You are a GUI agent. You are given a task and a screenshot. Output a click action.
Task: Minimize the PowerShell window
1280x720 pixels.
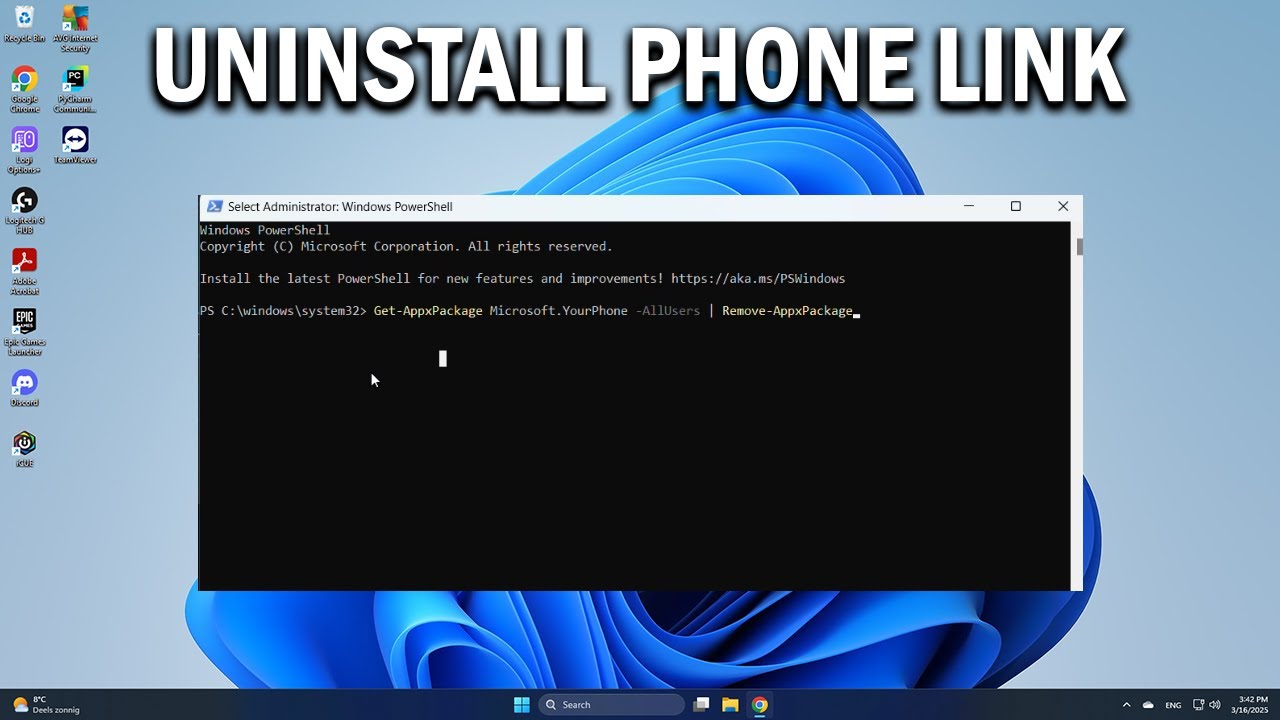click(x=969, y=206)
